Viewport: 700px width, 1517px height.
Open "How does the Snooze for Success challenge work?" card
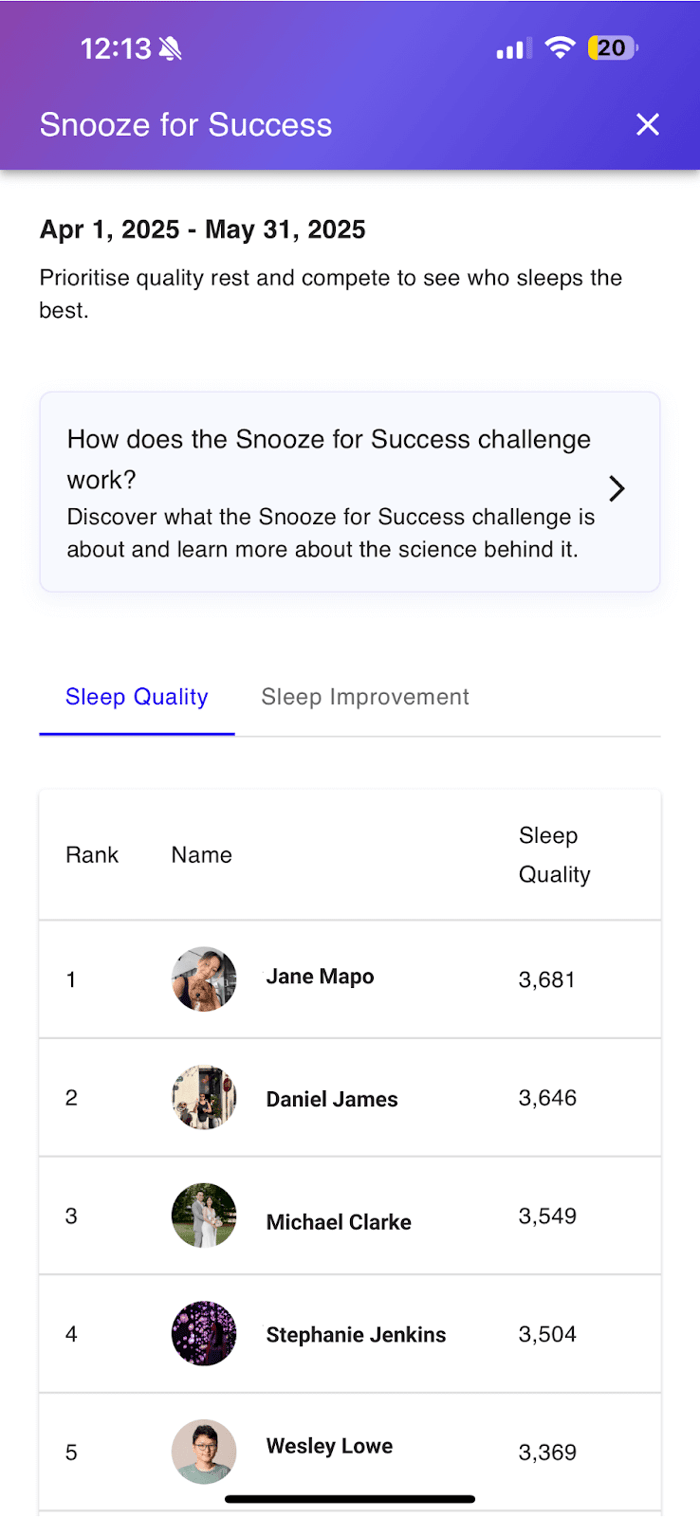(x=330, y=491)
